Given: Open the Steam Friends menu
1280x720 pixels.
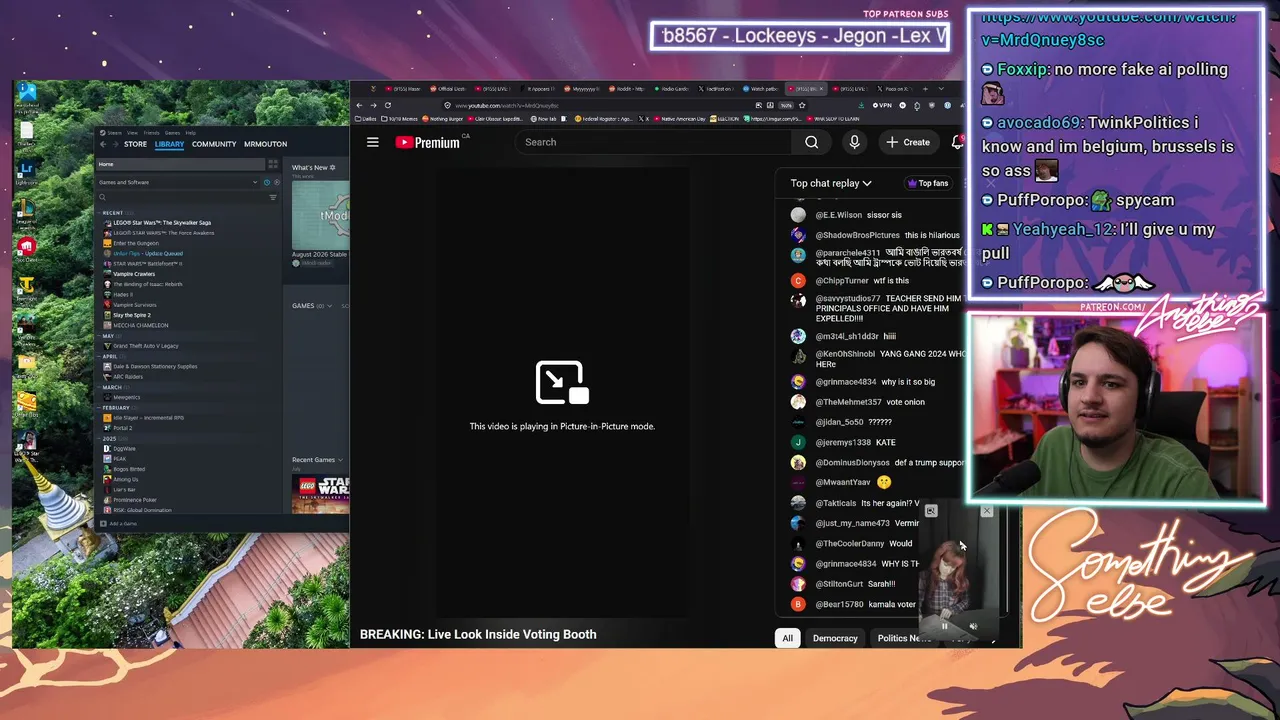Looking at the screenshot, I should click(152, 132).
